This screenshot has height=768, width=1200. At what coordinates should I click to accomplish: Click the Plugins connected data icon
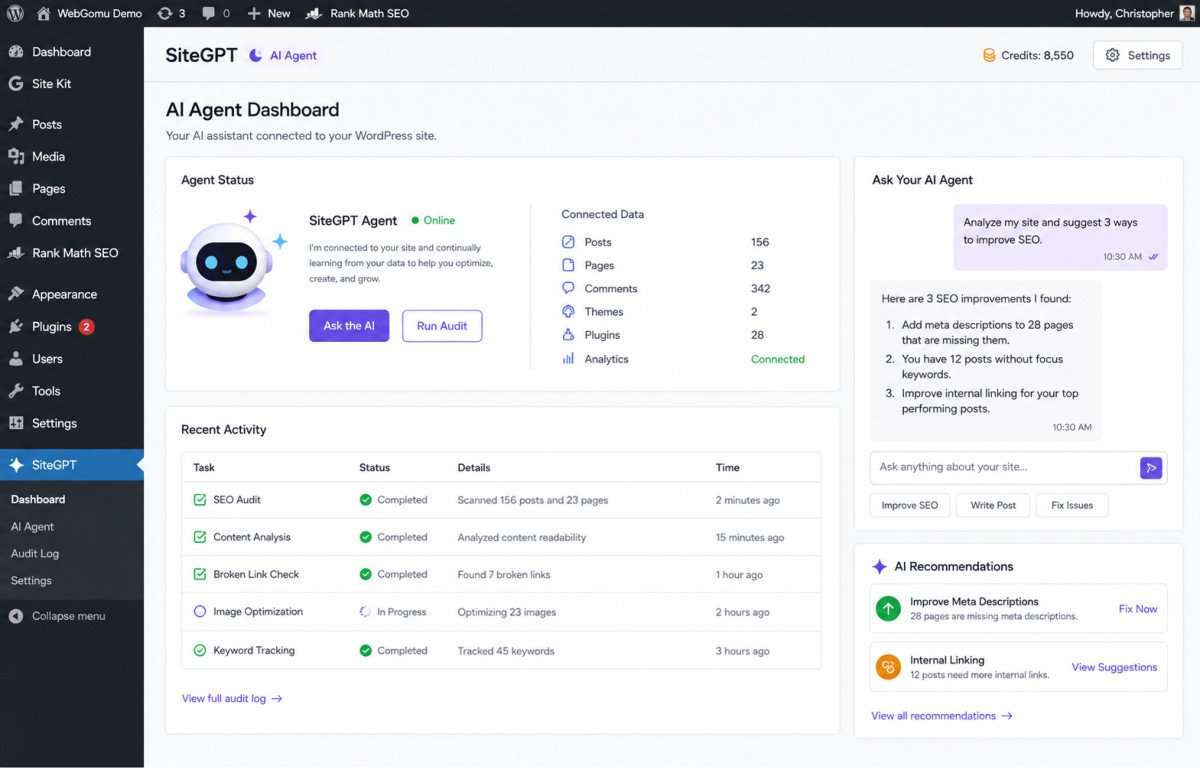coord(569,335)
